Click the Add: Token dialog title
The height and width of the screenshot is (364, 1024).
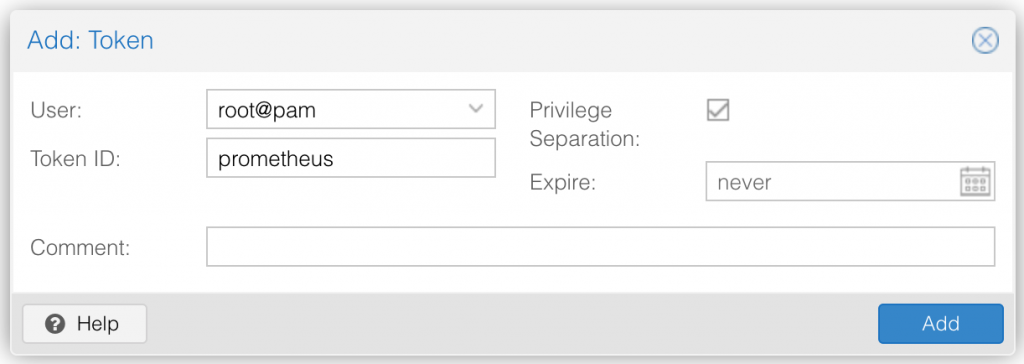[90, 41]
